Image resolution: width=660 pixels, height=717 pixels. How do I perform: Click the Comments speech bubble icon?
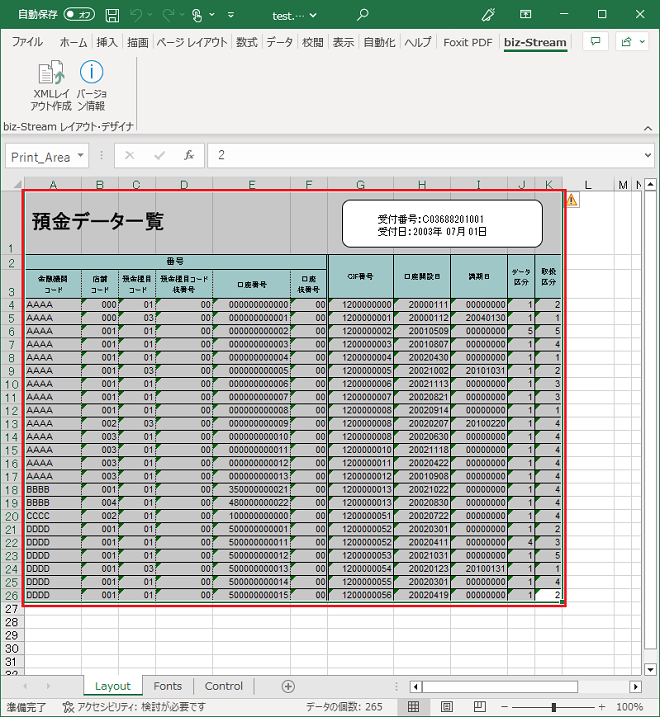click(x=595, y=42)
